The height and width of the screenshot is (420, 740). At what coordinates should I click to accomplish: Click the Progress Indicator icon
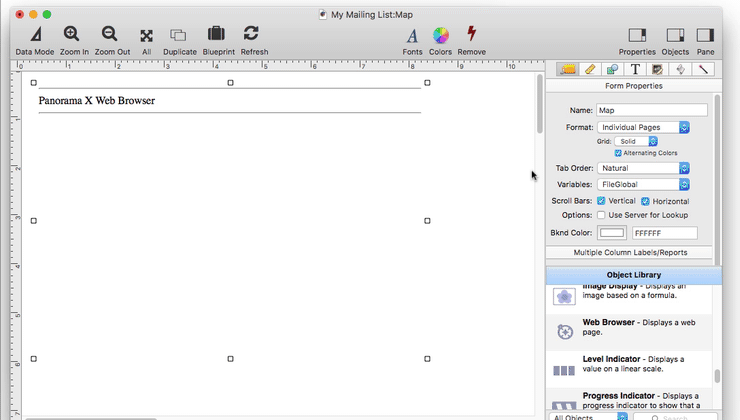point(564,405)
